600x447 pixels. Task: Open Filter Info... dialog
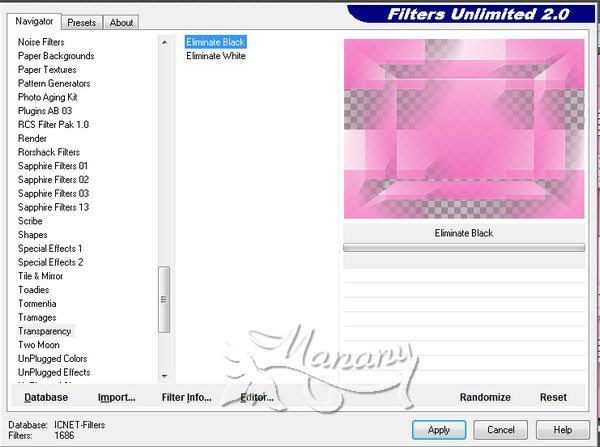[x=186, y=397]
